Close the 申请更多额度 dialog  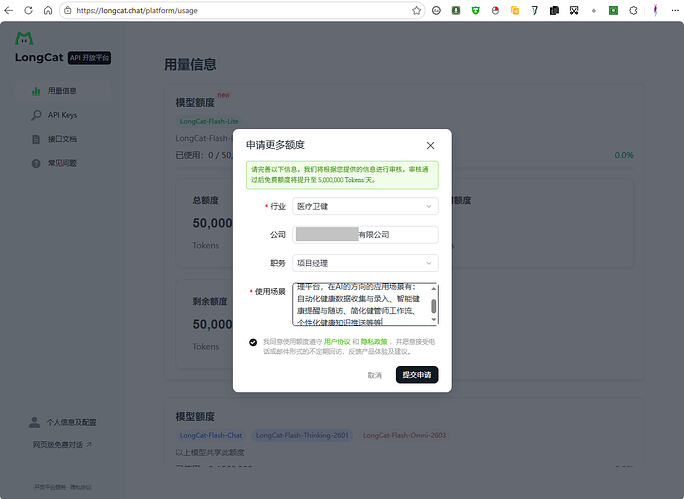(x=430, y=145)
